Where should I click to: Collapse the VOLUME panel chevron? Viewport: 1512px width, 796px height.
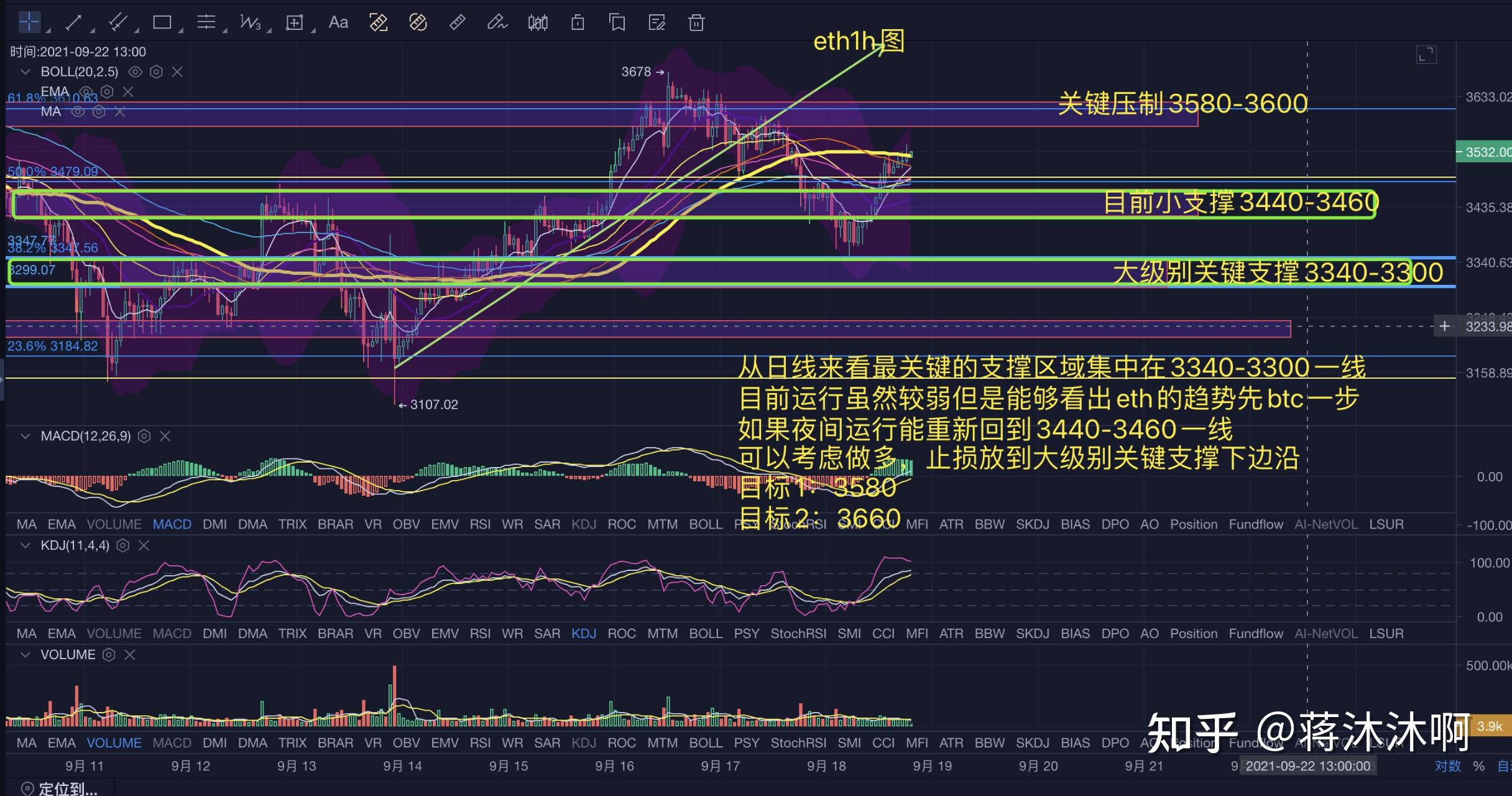[x=25, y=655]
